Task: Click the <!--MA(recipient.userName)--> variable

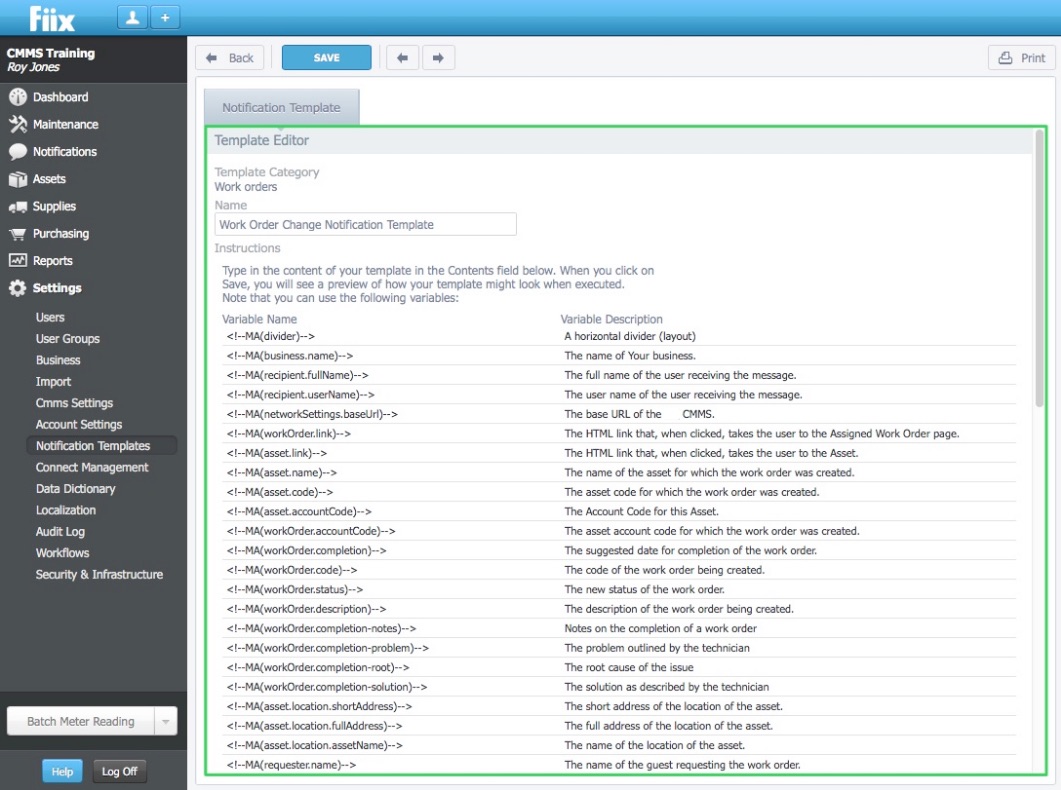Action: coord(300,394)
